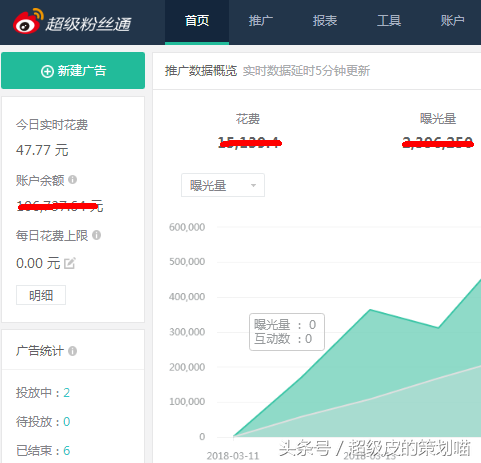Click the info icon beside 账户余额

coord(73,180)
